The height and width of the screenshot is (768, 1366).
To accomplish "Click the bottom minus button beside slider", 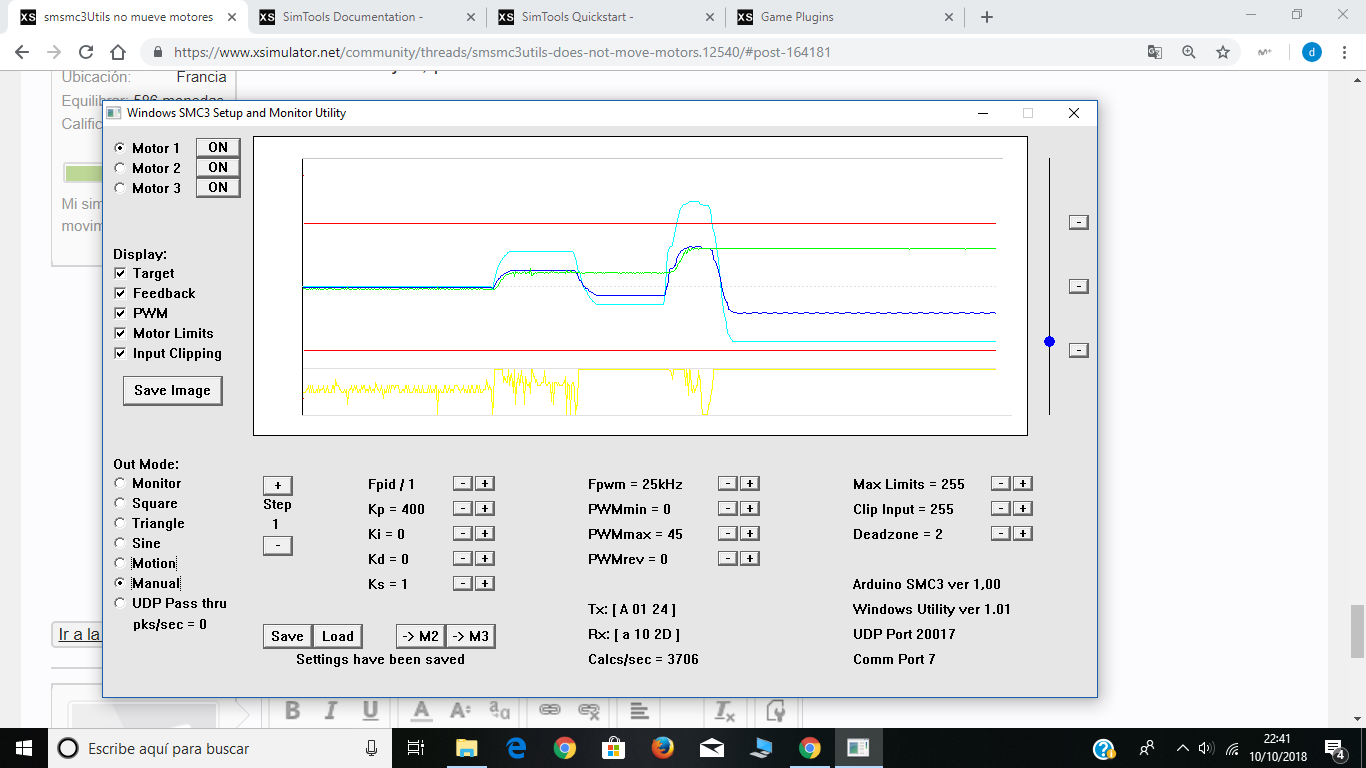I will (x=1078, y=350).
